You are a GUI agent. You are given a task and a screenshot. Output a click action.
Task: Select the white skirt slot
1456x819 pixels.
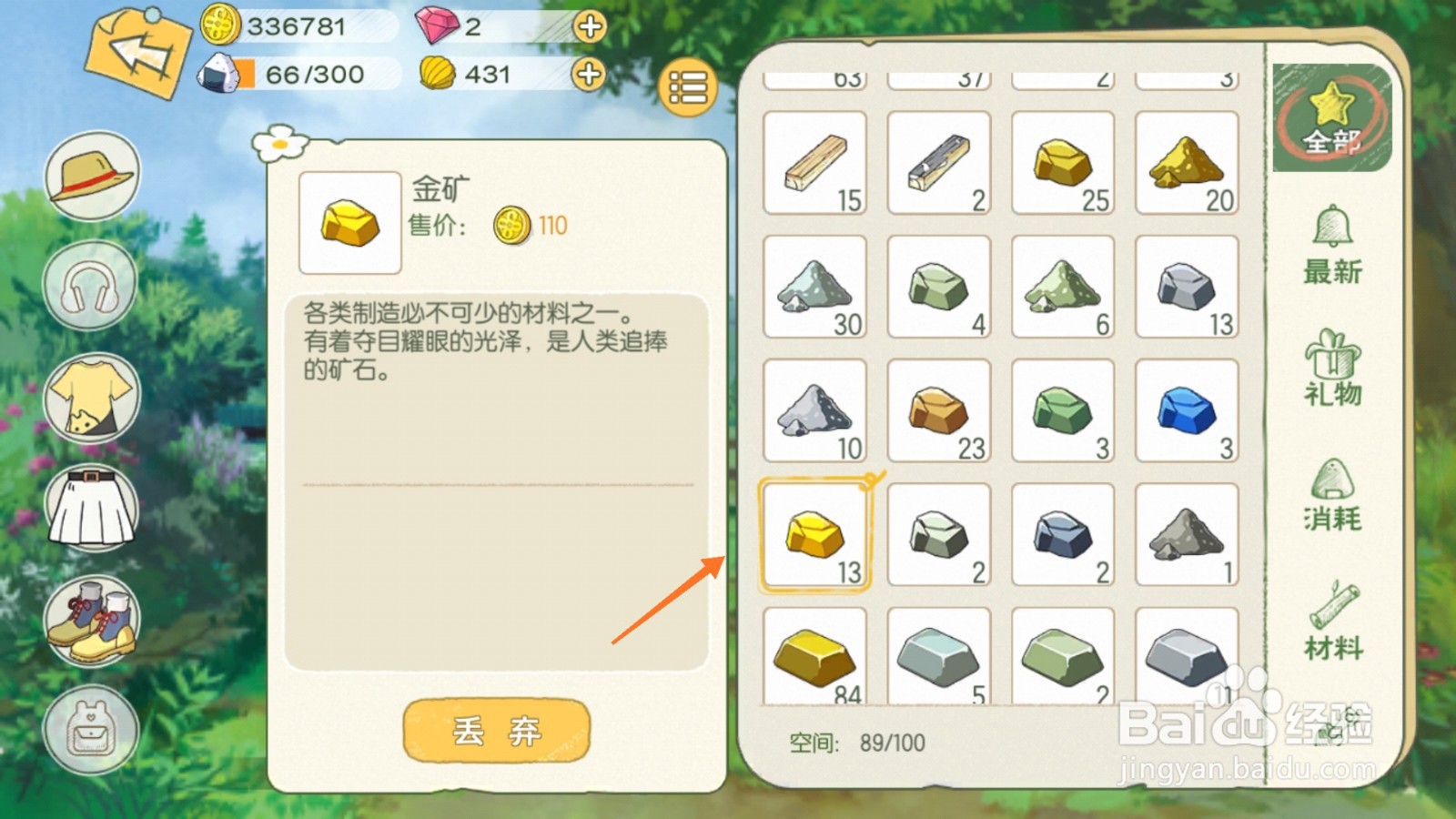92,508
